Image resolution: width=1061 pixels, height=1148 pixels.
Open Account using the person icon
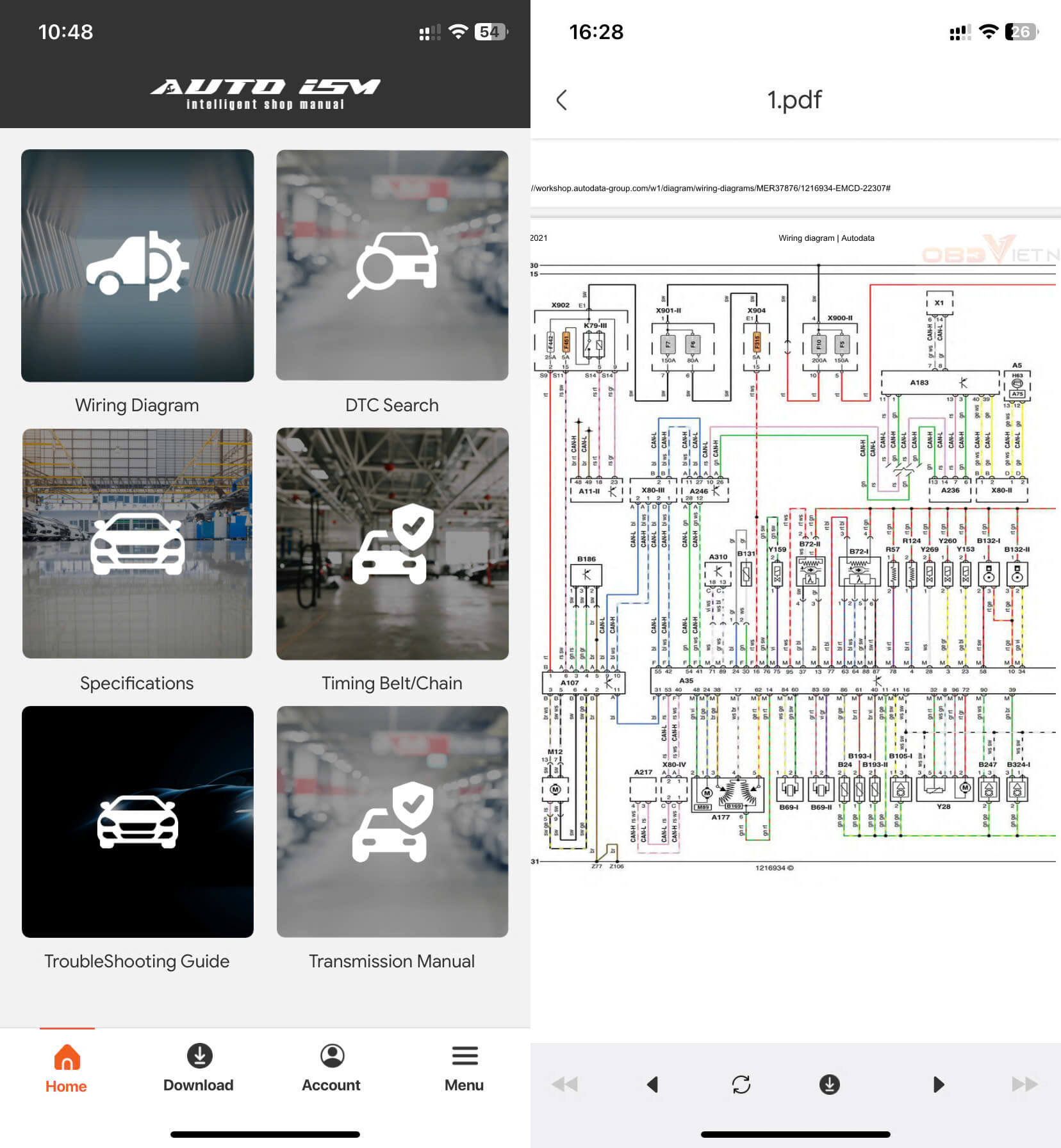coord(331,1056)
